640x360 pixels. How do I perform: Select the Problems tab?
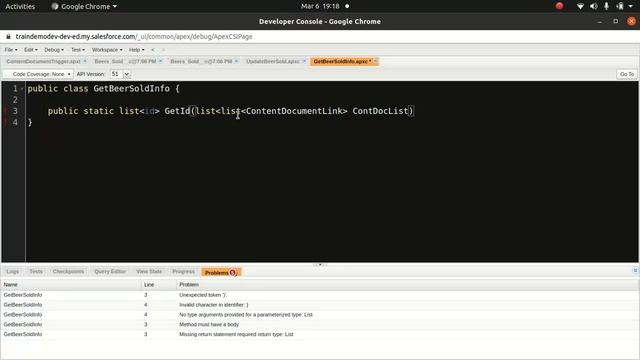click(x=221, y=272)
